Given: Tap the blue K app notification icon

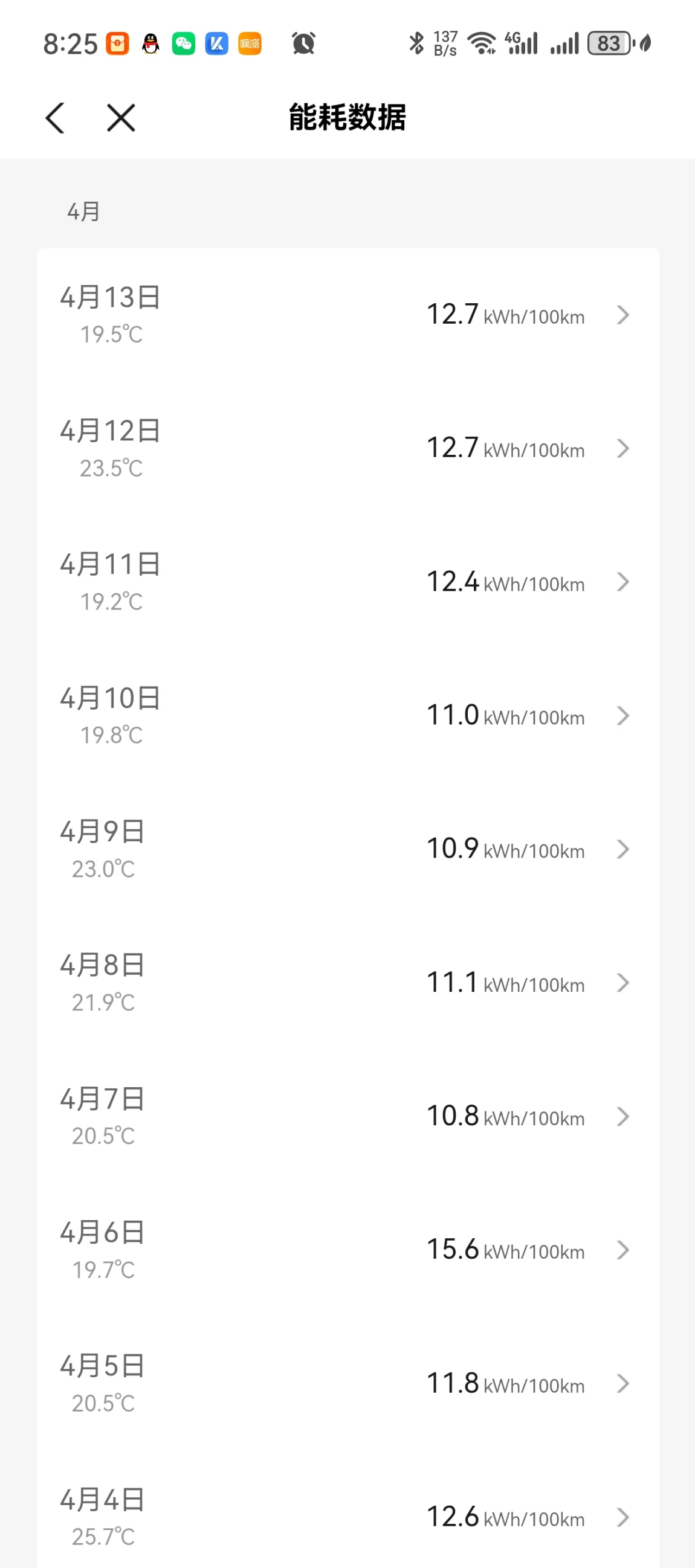Looking at the screenshot, I should pos(216,43).
